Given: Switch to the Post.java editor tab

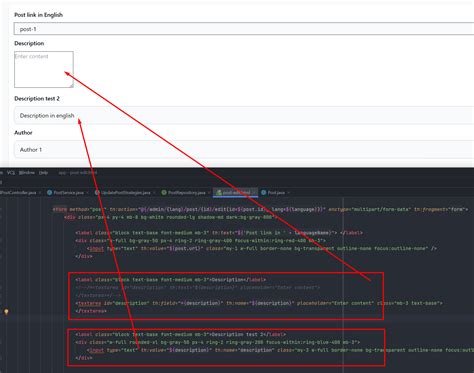Looking at the screenshot, I should [x=276, y=193].
